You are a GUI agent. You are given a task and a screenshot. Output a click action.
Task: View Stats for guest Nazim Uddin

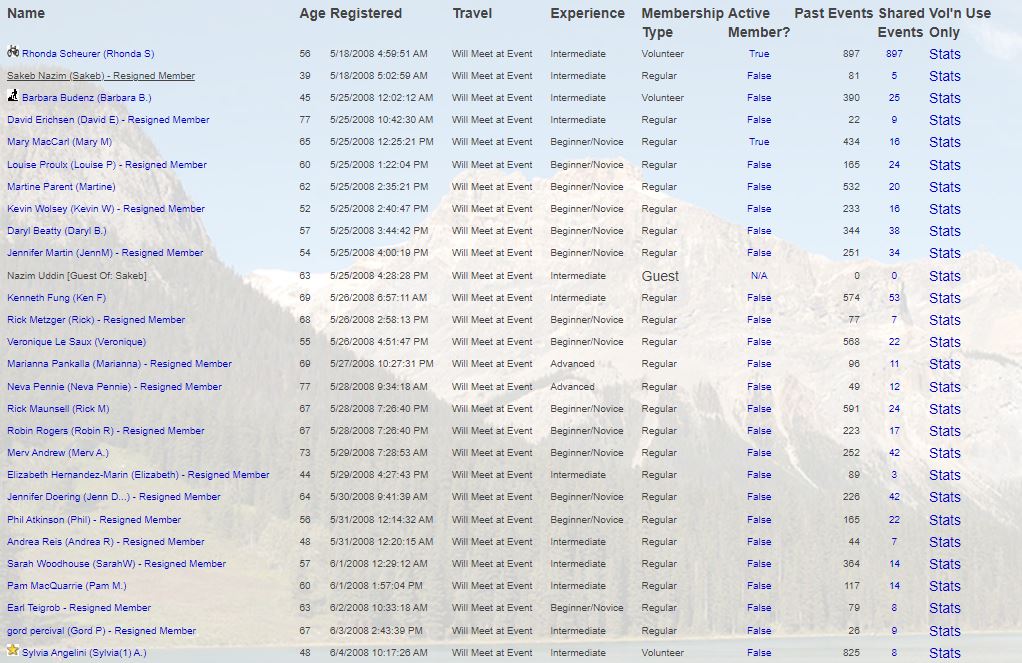tap(944, 276)
